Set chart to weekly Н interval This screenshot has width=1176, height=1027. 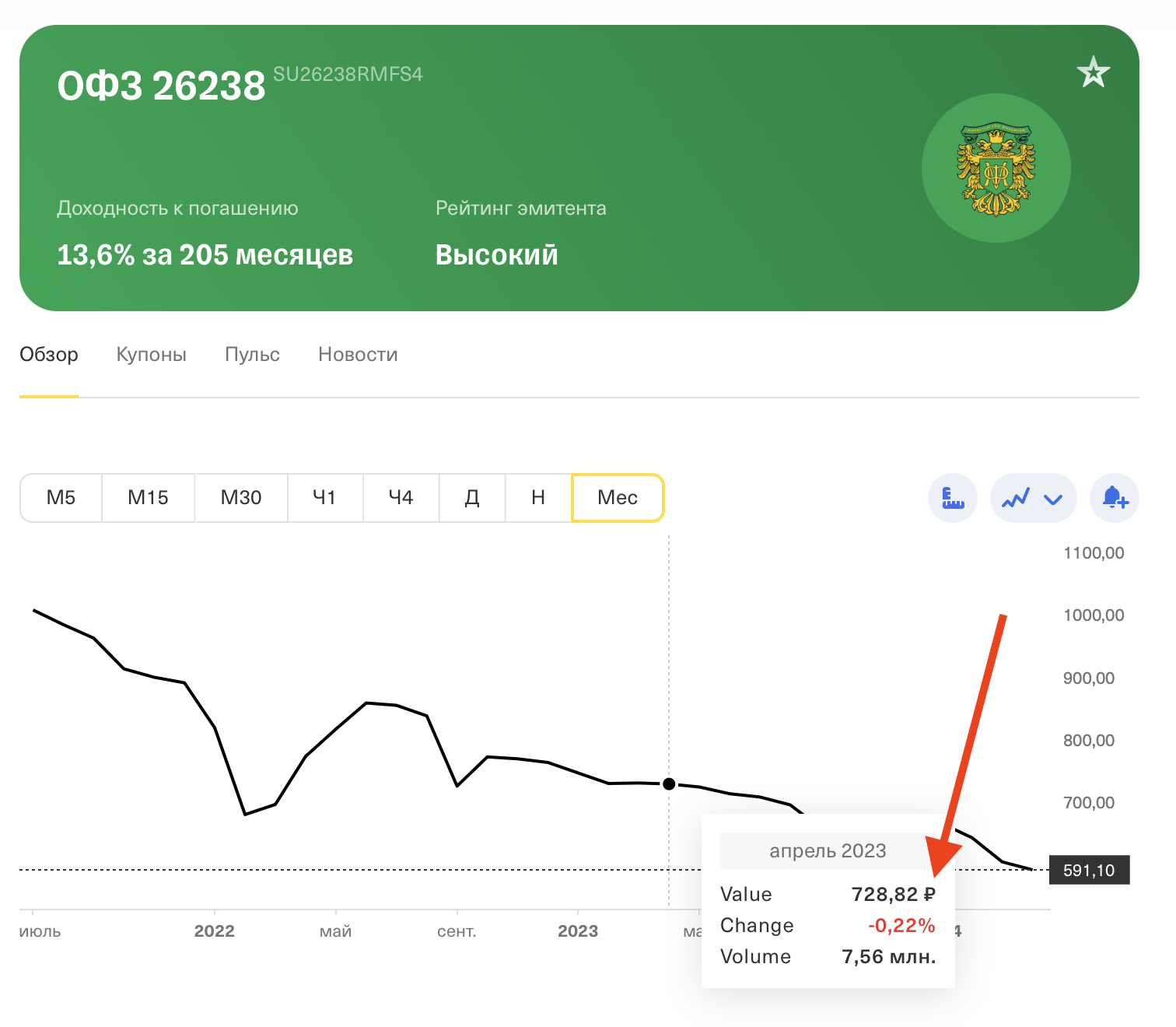pos(538,498)
